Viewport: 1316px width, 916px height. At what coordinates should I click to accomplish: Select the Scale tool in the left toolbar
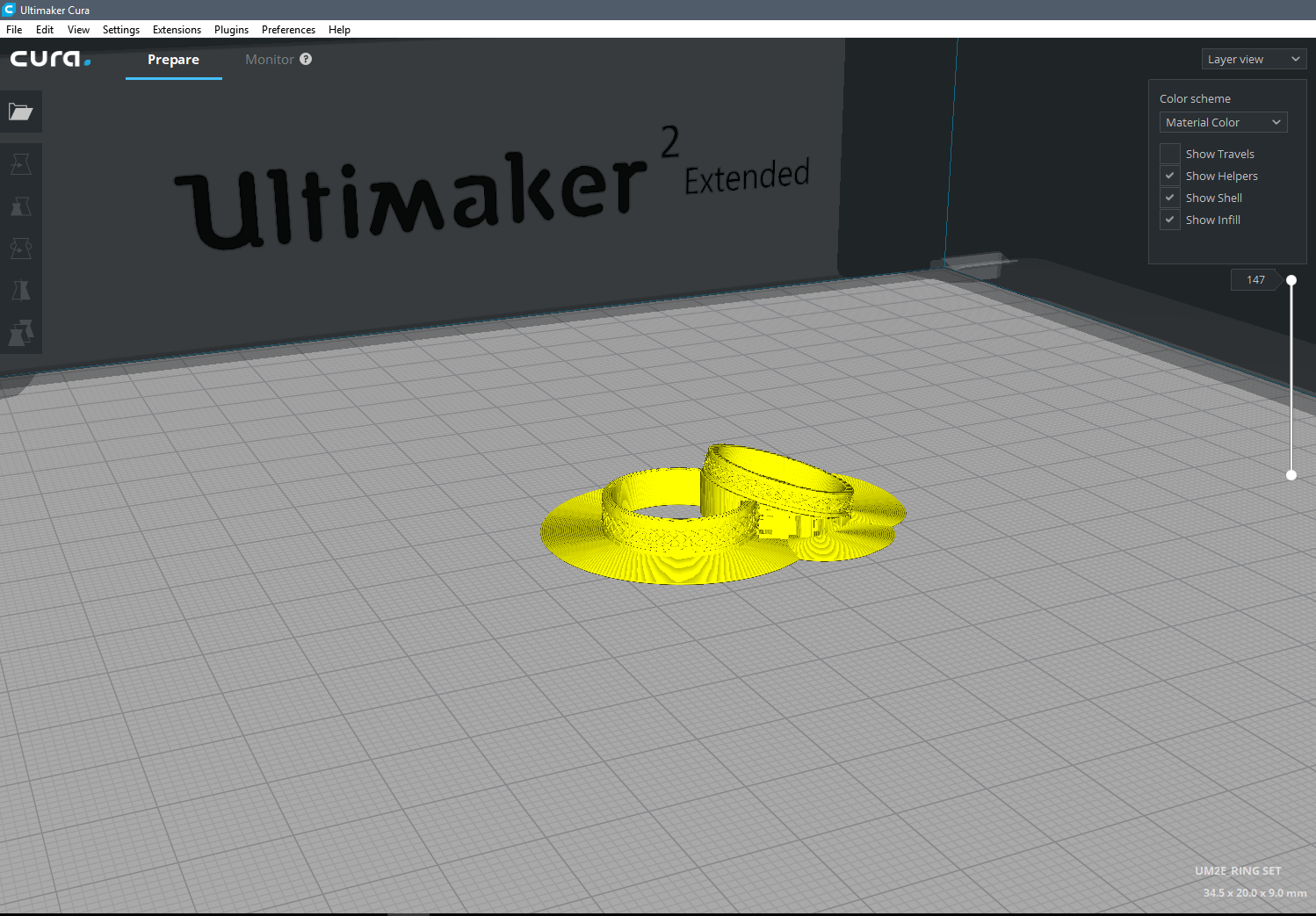click(20, 206)
